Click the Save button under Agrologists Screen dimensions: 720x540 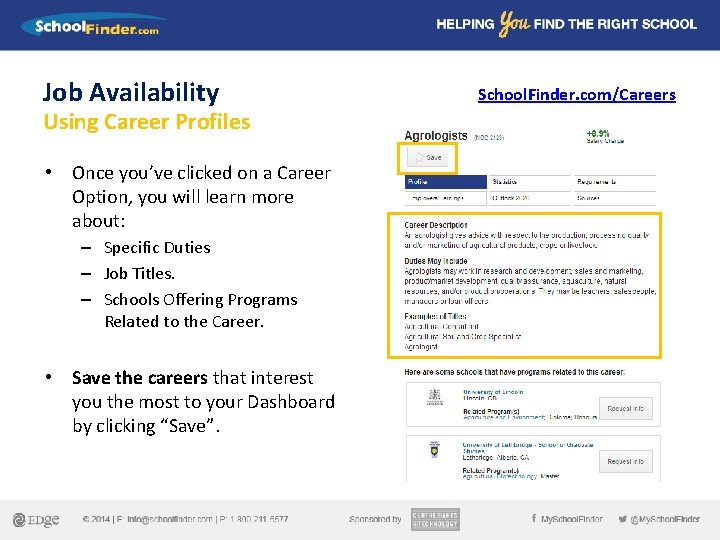[428, 158]
